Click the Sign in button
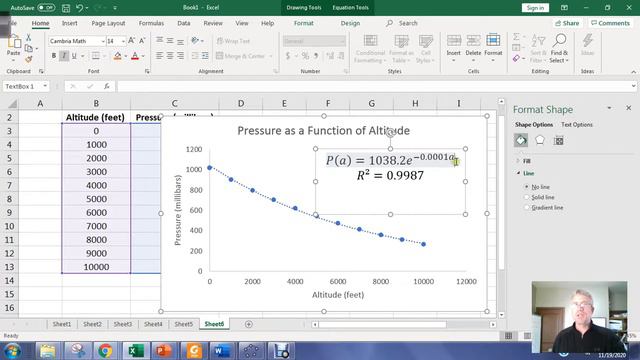Screen dimensions: 640x360 click(535, 8)
